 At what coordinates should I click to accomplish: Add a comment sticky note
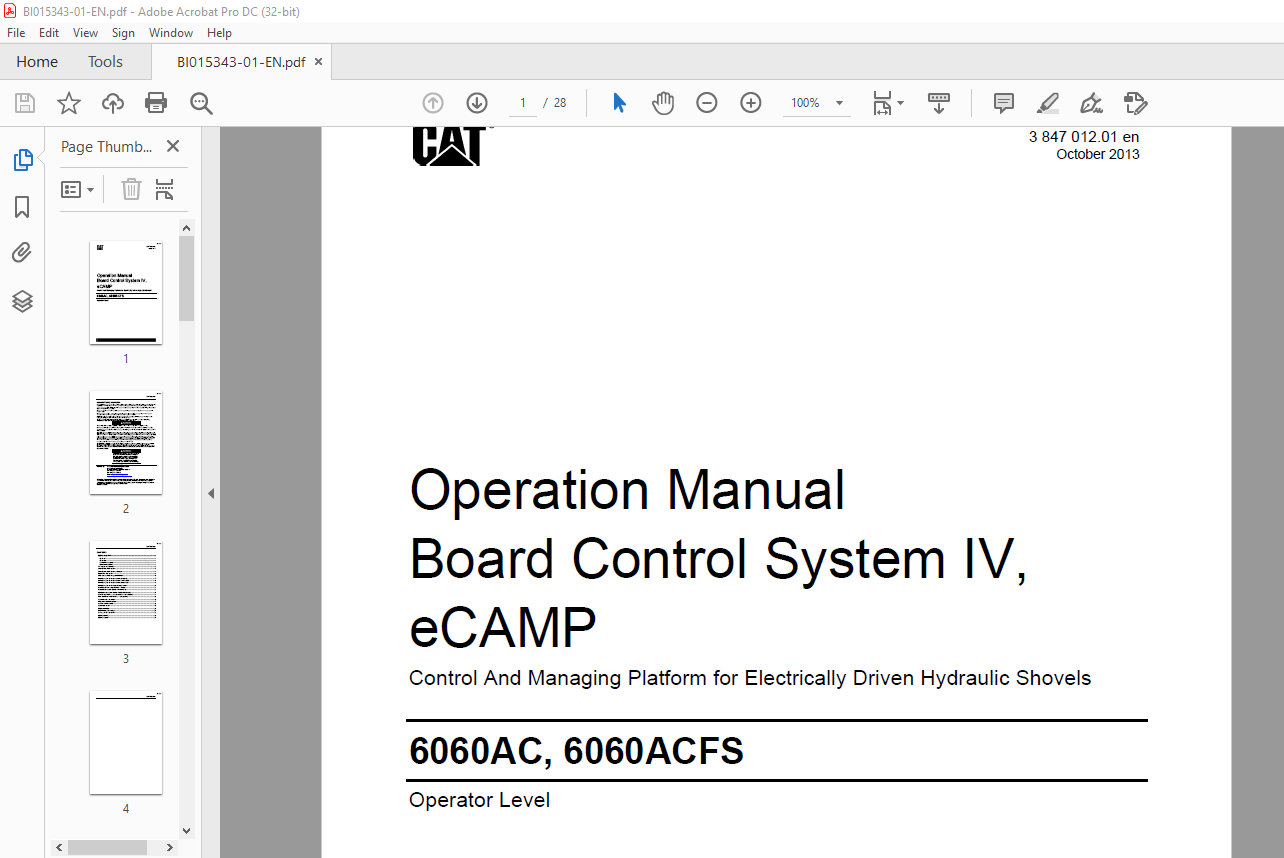(1003, 103)
